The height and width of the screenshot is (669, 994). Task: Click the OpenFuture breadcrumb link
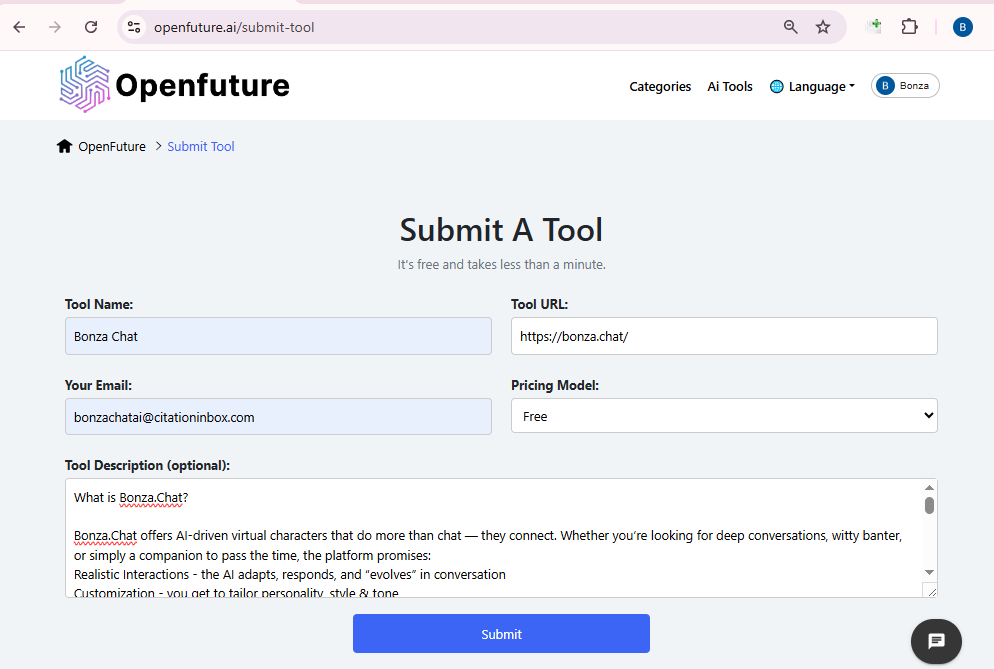click(112, 147)
